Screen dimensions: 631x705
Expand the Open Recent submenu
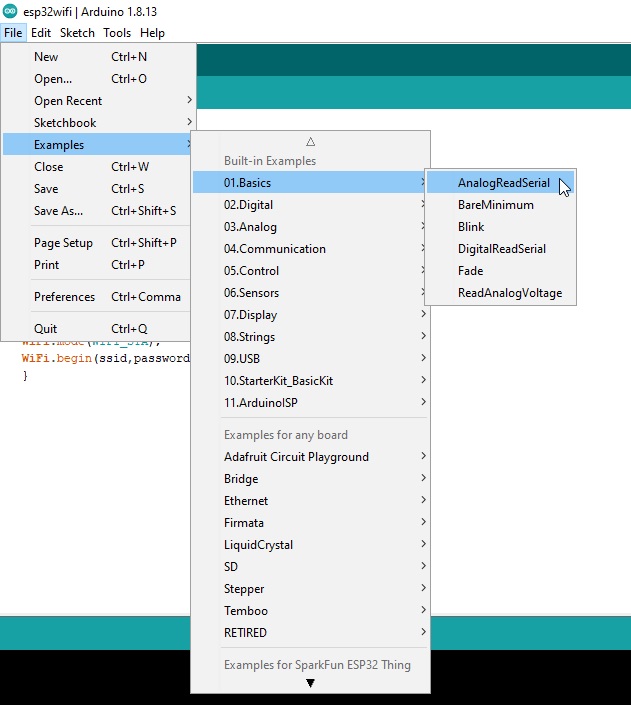[98, 101]
